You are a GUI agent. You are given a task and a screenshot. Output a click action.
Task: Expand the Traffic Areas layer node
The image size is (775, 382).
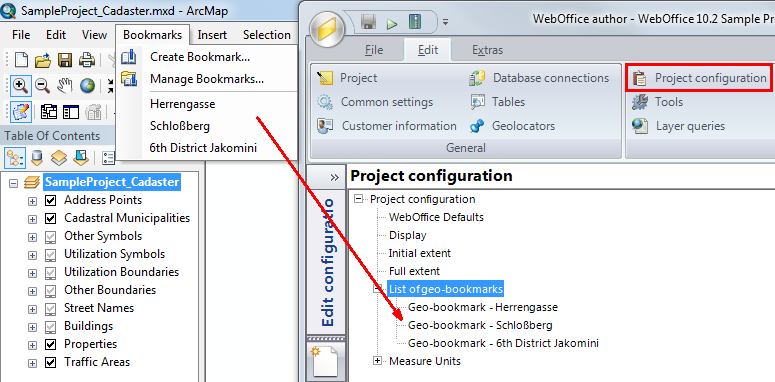pos(32,363)
